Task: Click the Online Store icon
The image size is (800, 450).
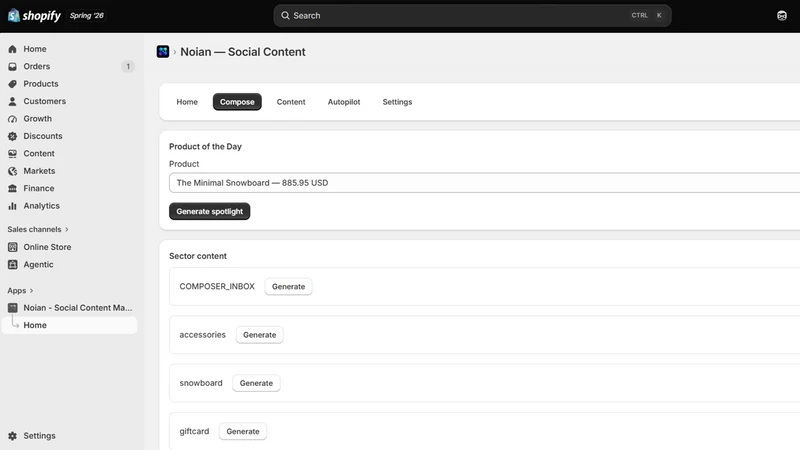Action: 12,247
